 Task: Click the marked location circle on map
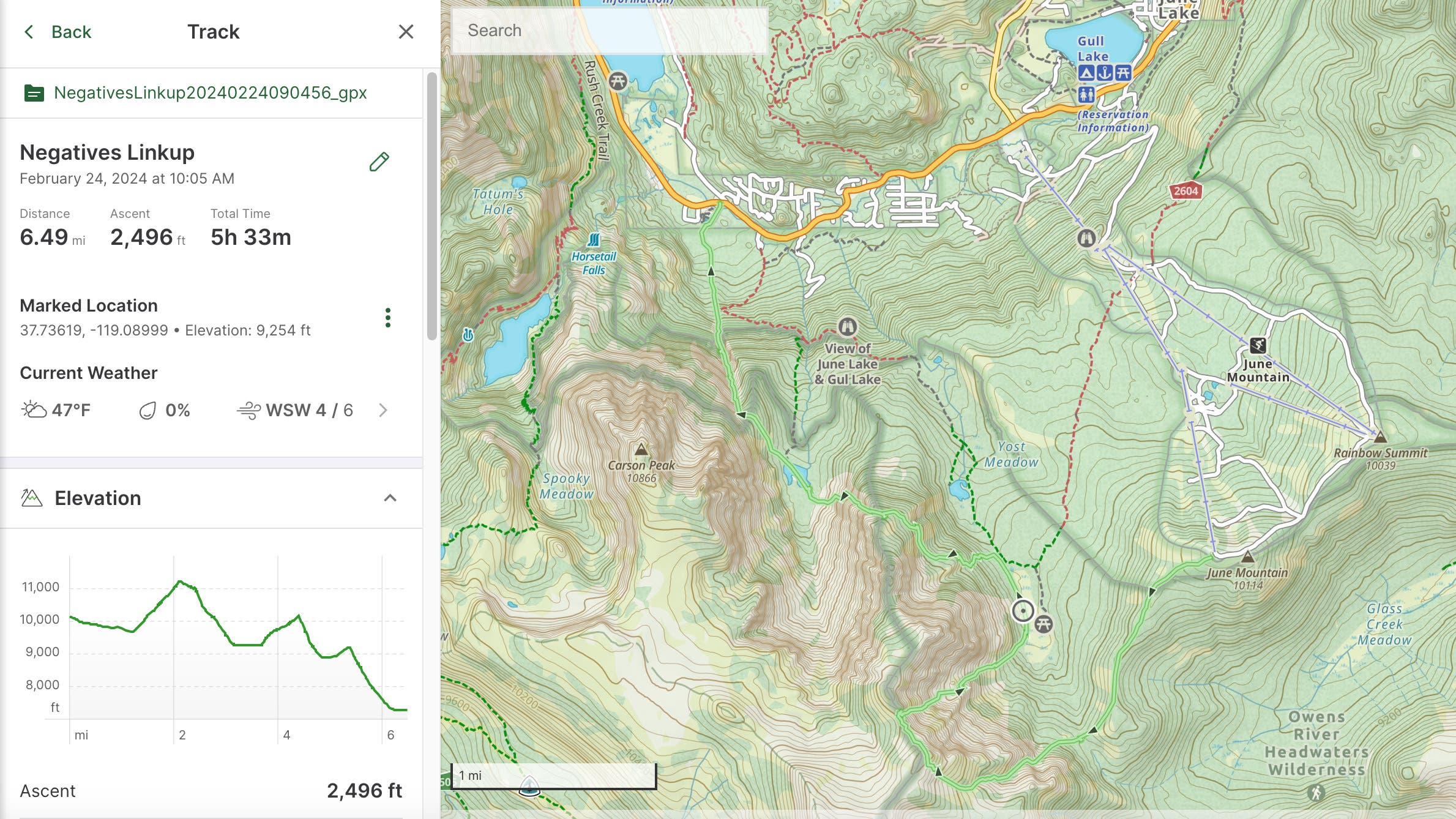pos(1023,610)
